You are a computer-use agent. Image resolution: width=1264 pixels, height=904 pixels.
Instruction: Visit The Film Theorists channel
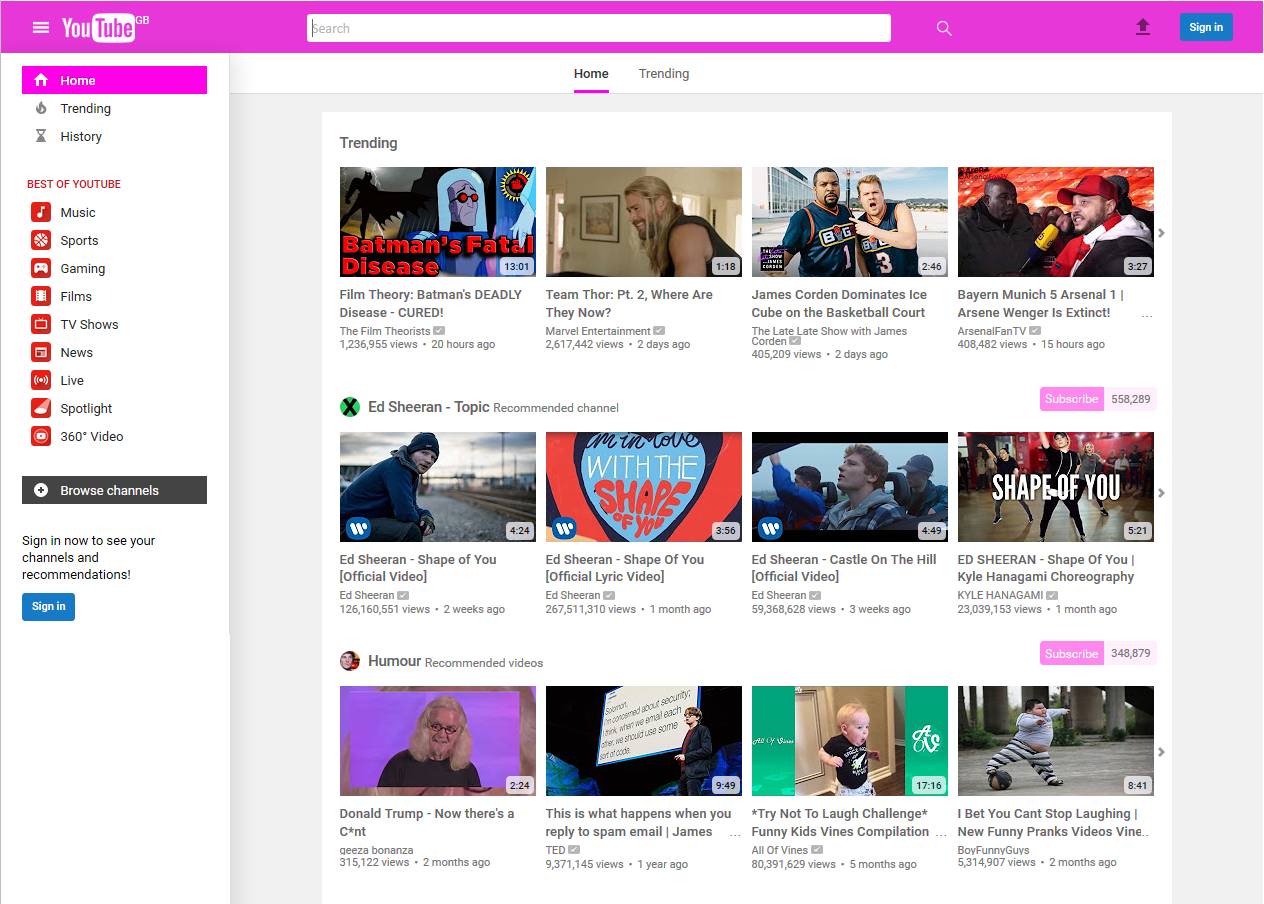[x=385, y=331]
